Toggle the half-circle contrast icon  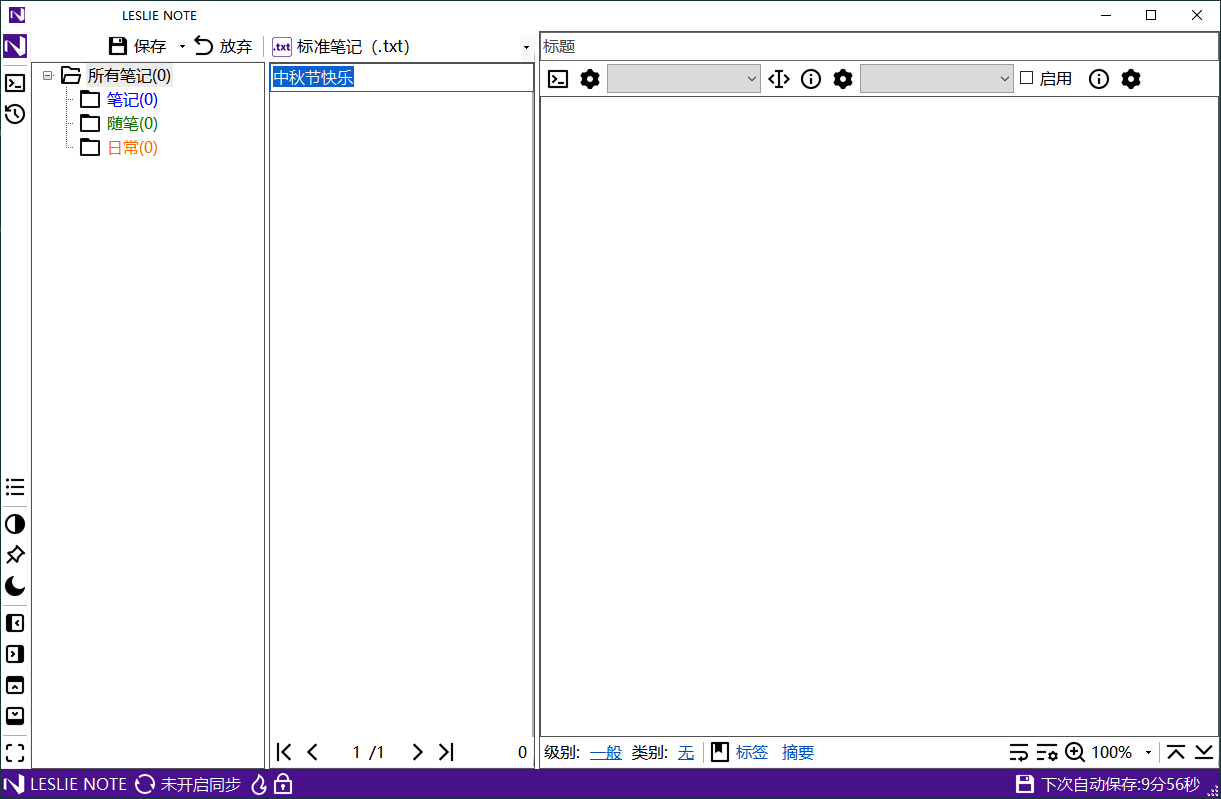[x=15, y=524]
